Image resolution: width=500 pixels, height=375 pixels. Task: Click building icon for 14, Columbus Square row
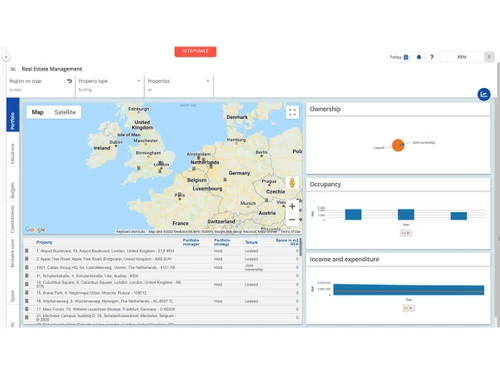pos(27,284)
